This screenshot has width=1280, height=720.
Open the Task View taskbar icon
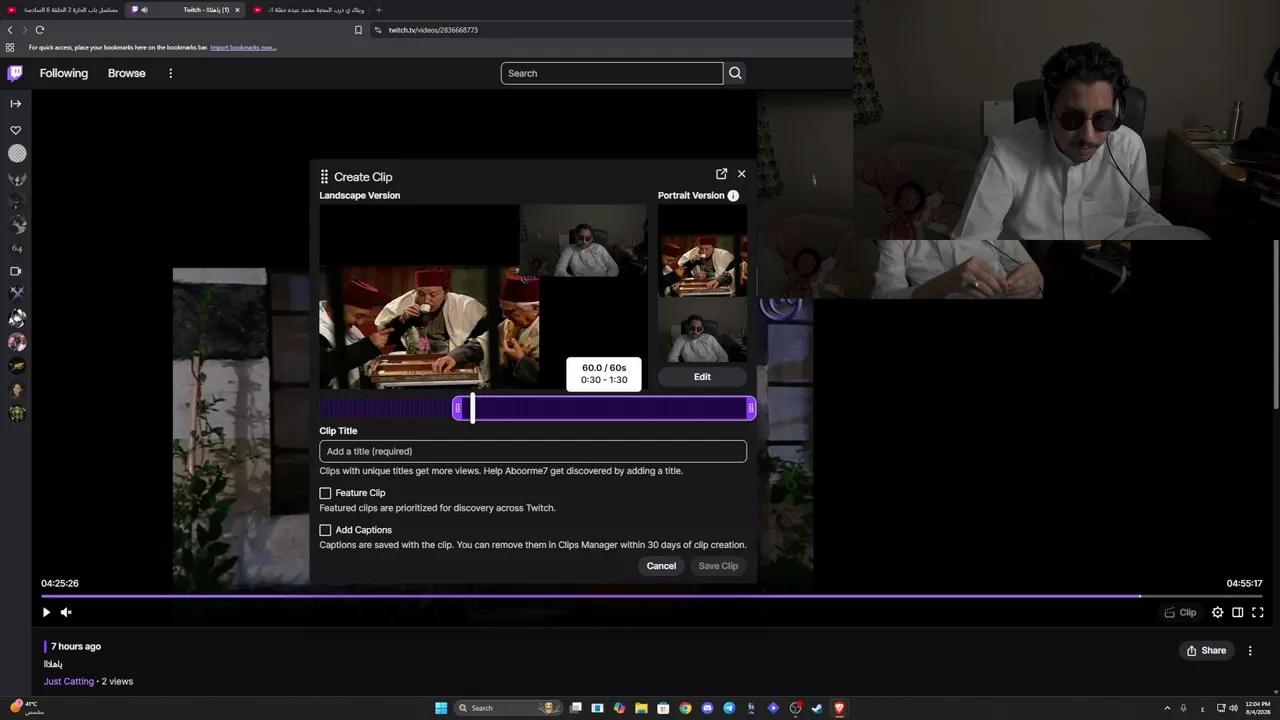(575, 708)
